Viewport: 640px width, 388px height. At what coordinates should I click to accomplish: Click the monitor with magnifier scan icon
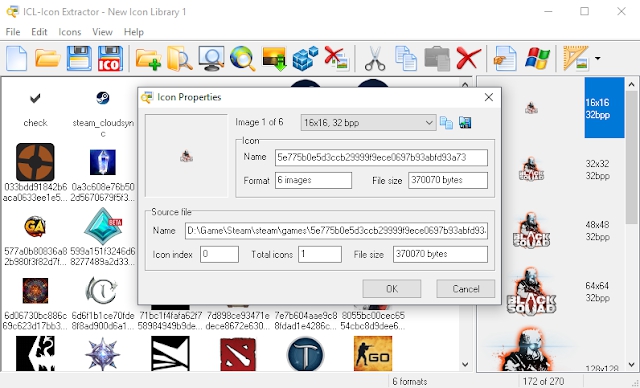211,59
